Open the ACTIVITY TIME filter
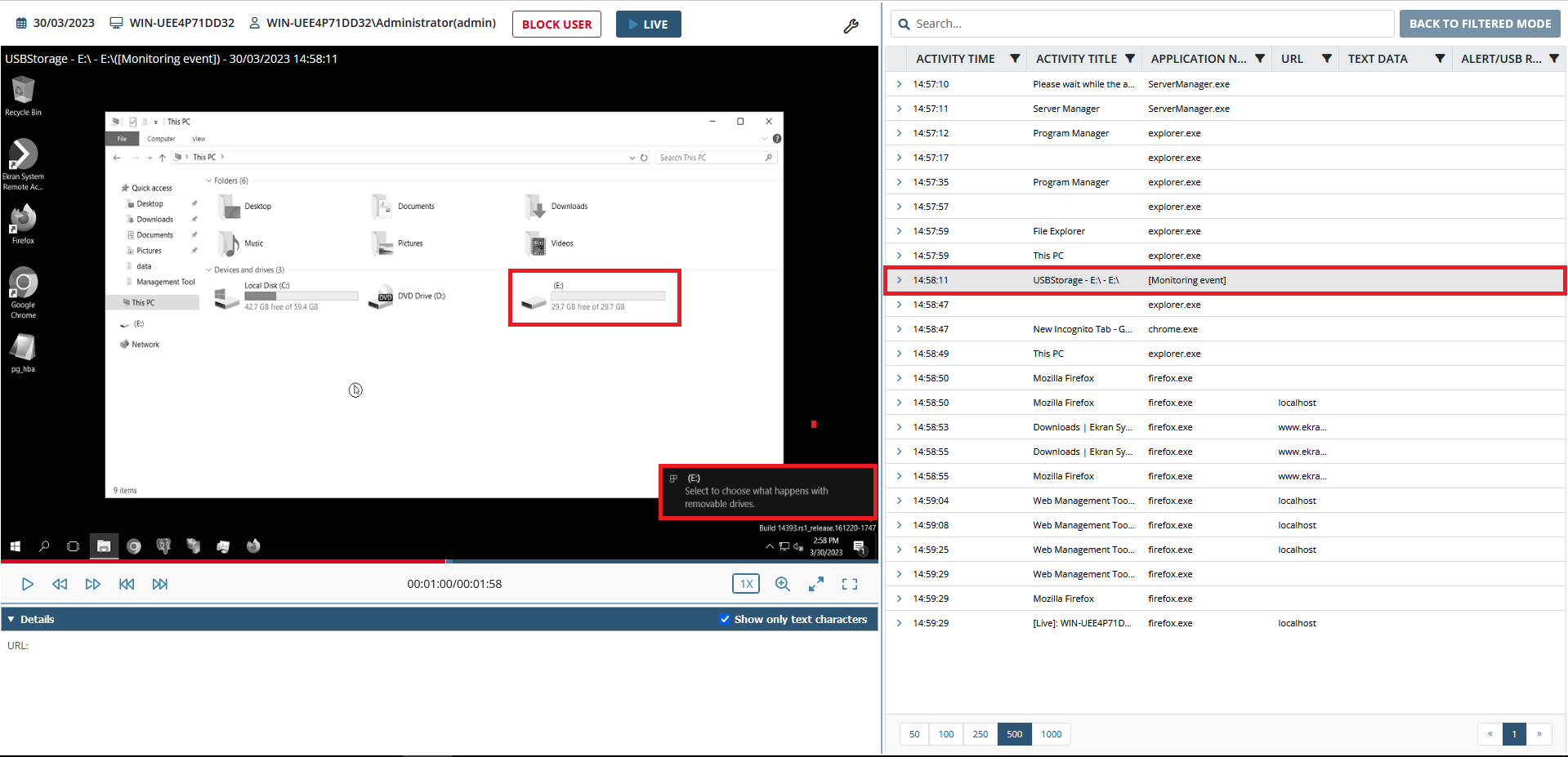Screen dimensions: 1568x757 1015,58
